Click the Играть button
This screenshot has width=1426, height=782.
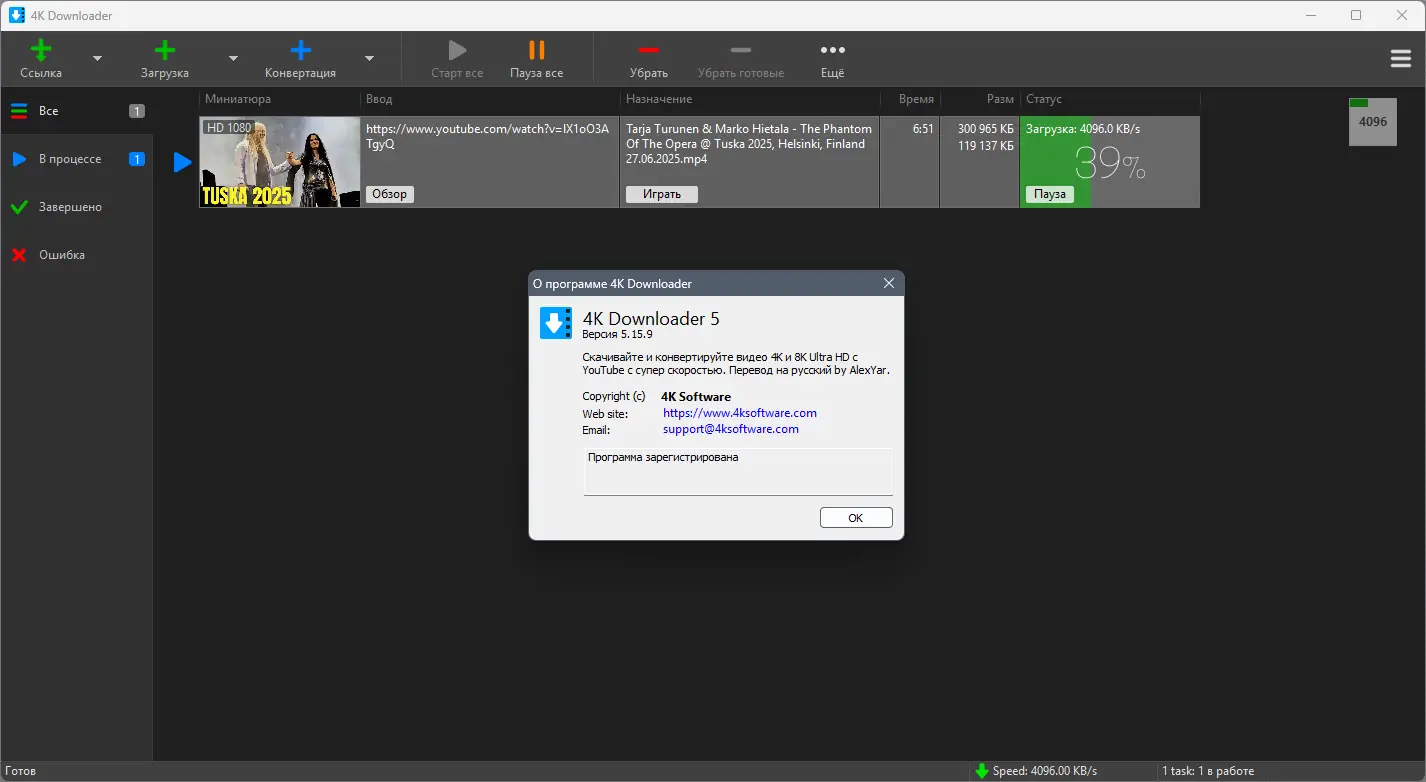[x=662, y=194]
